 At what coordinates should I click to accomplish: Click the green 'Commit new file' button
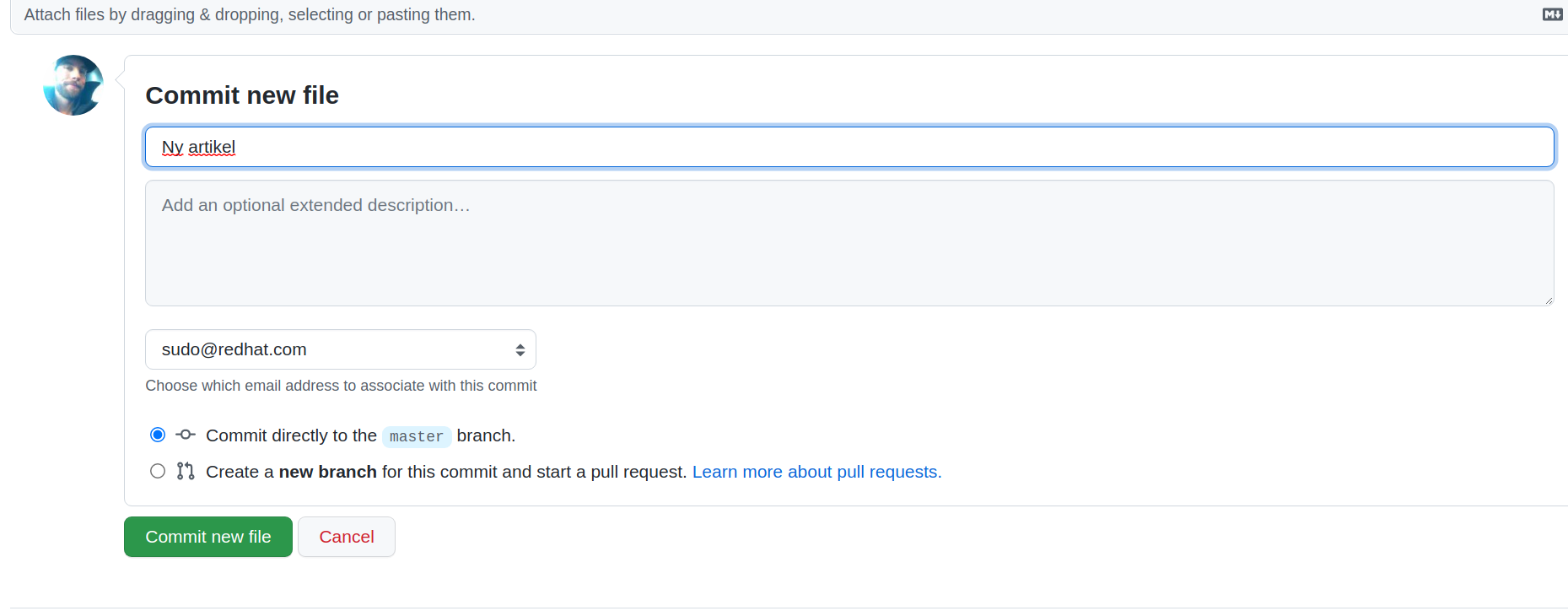click(208, 537)
